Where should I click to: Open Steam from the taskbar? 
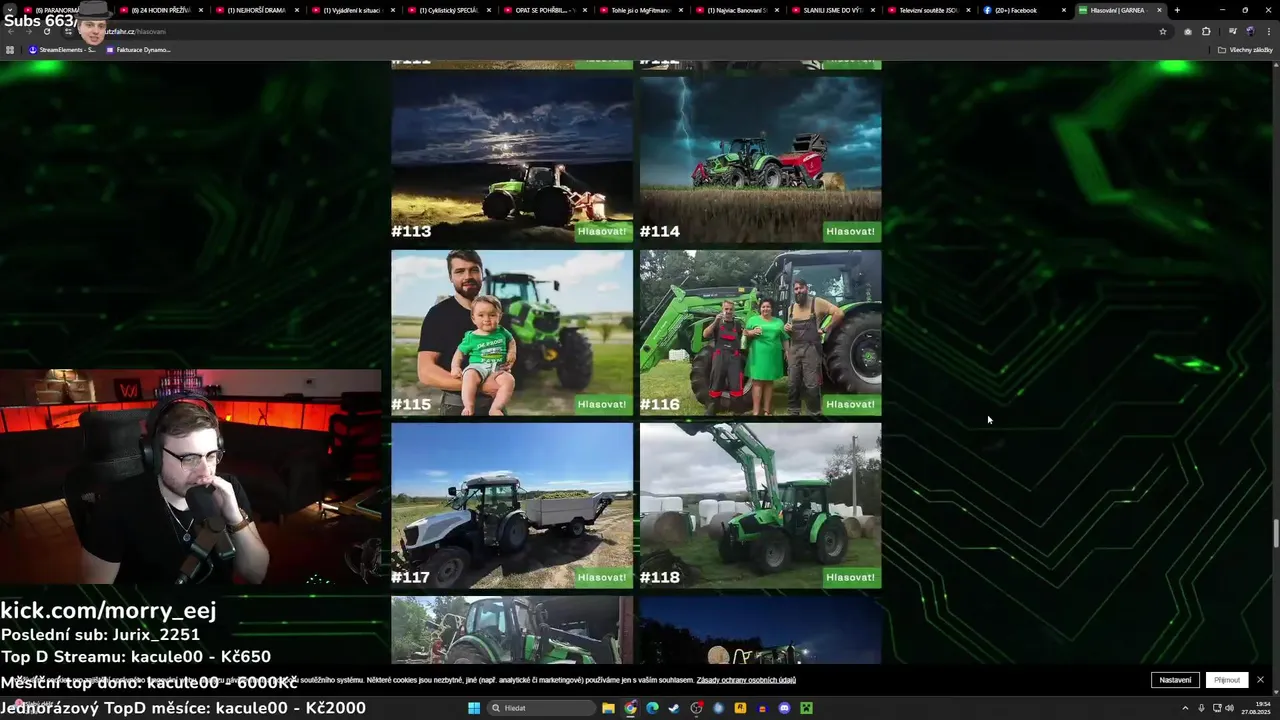674,708
